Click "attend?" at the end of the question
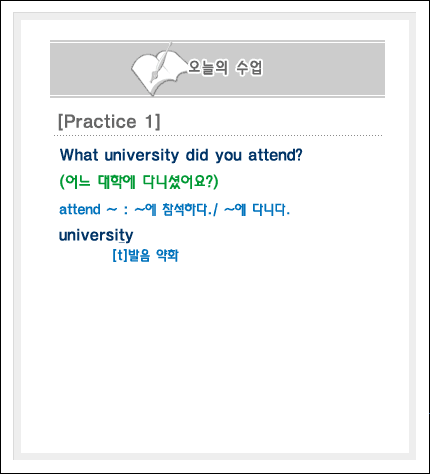Screen dimensions: 430x474 point(275,155)
